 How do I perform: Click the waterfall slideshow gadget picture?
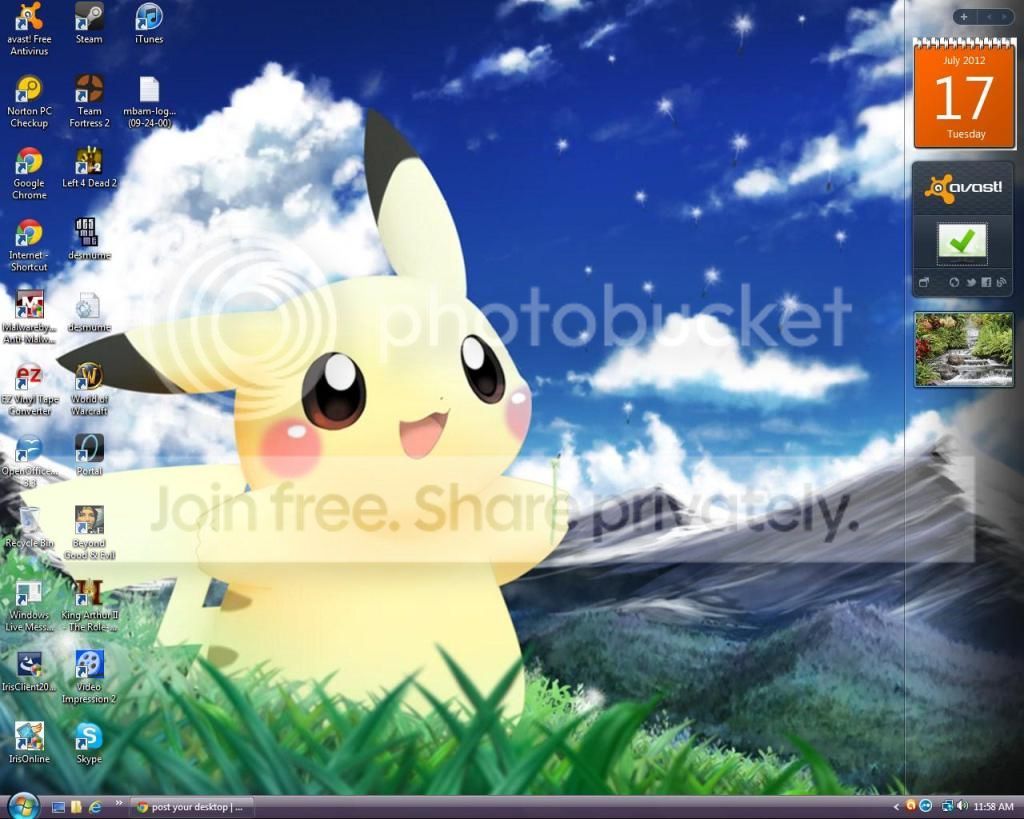pyautogui.click(x=963, y=349)
